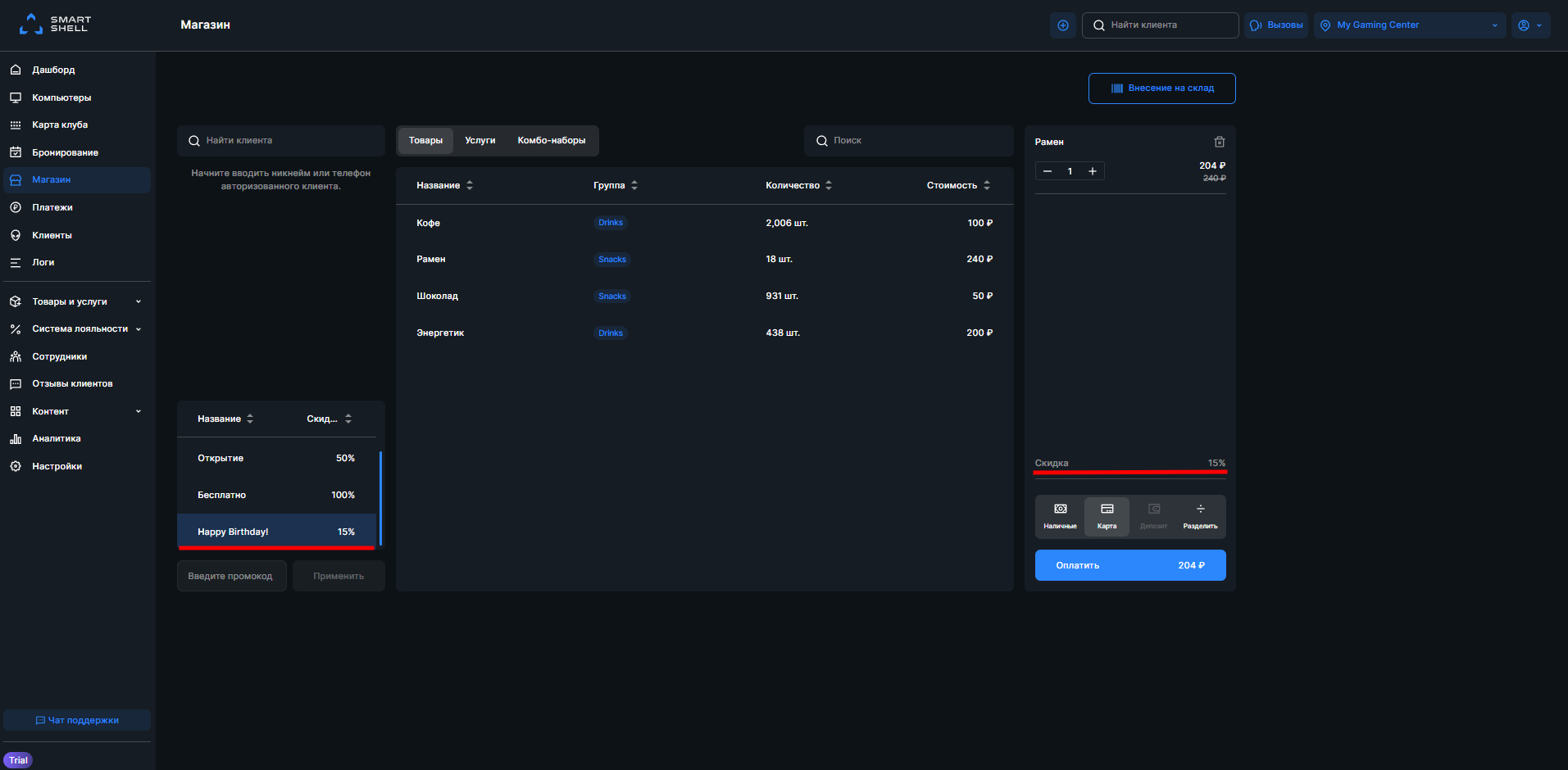
Task: Choose Разделить split payment option
Action: [1200, 516]
